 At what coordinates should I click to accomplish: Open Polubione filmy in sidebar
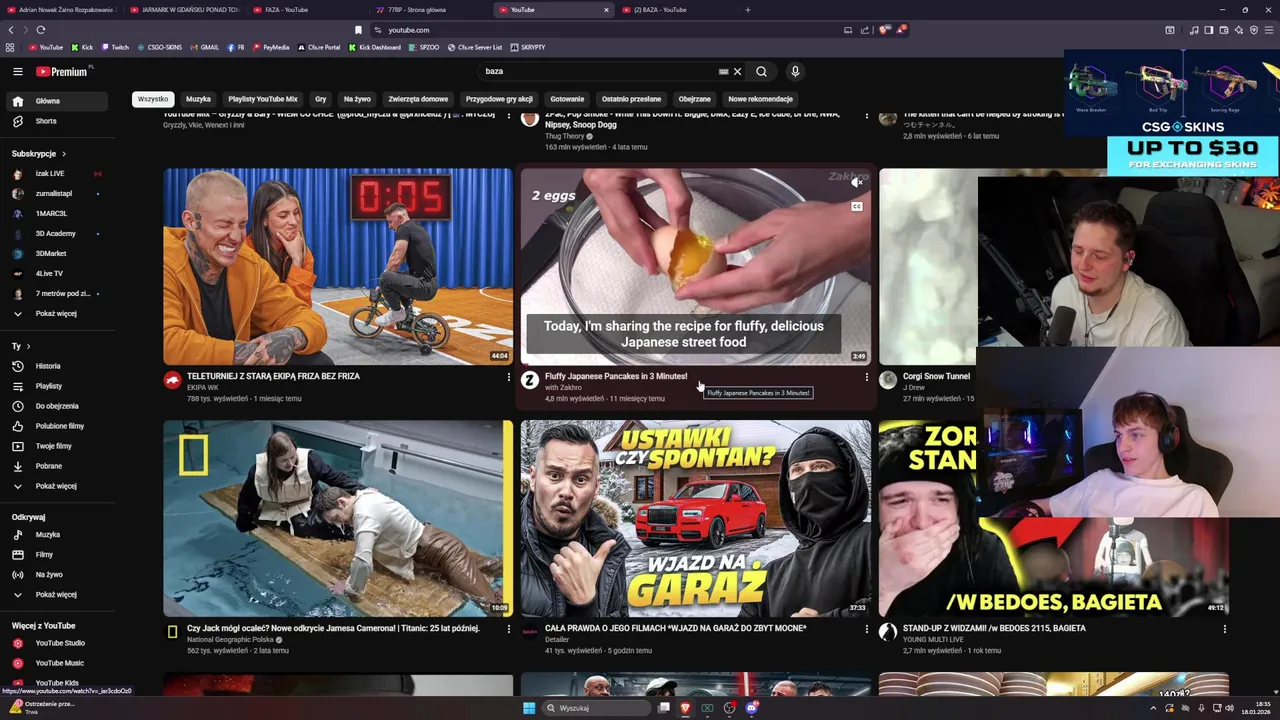55,426
